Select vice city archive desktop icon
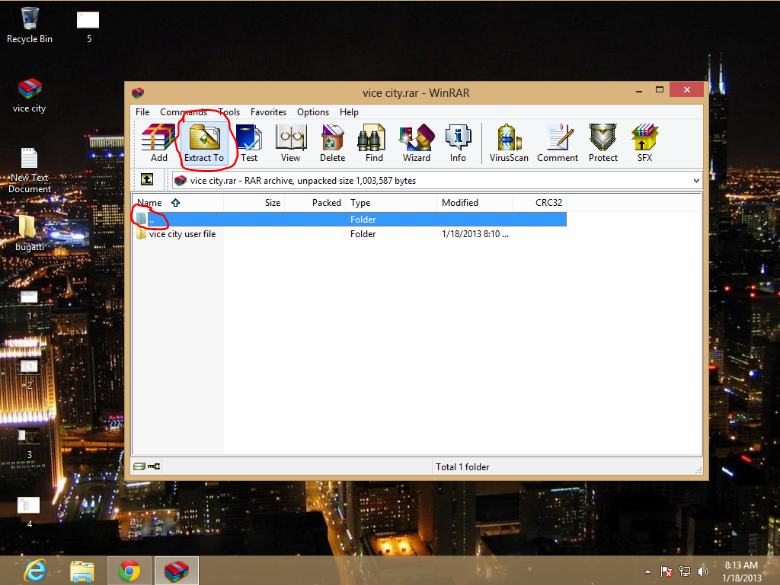780x585 pixels. [x=29, y=96]
